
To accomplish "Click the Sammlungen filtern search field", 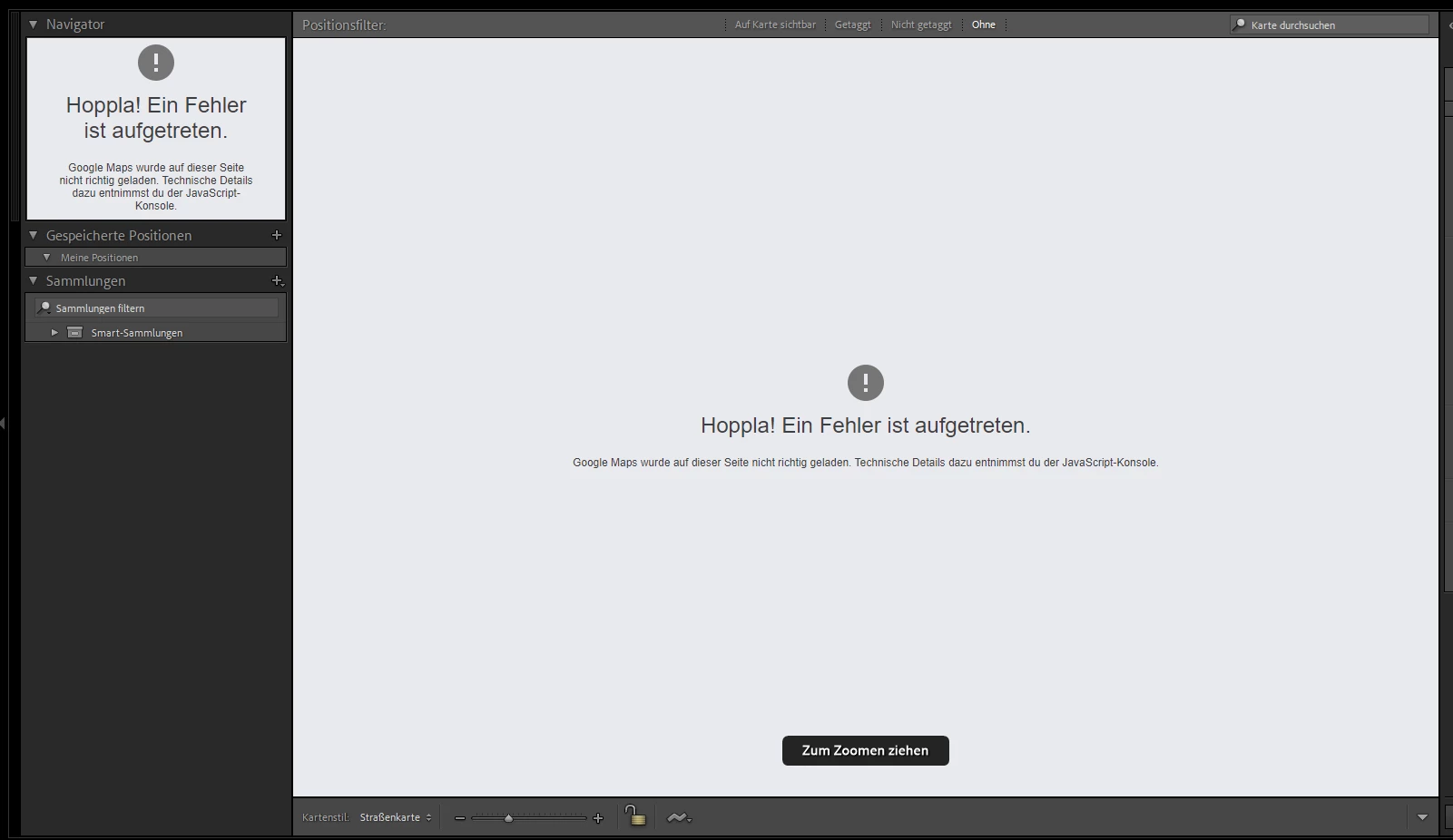I will tap(156, 308).
